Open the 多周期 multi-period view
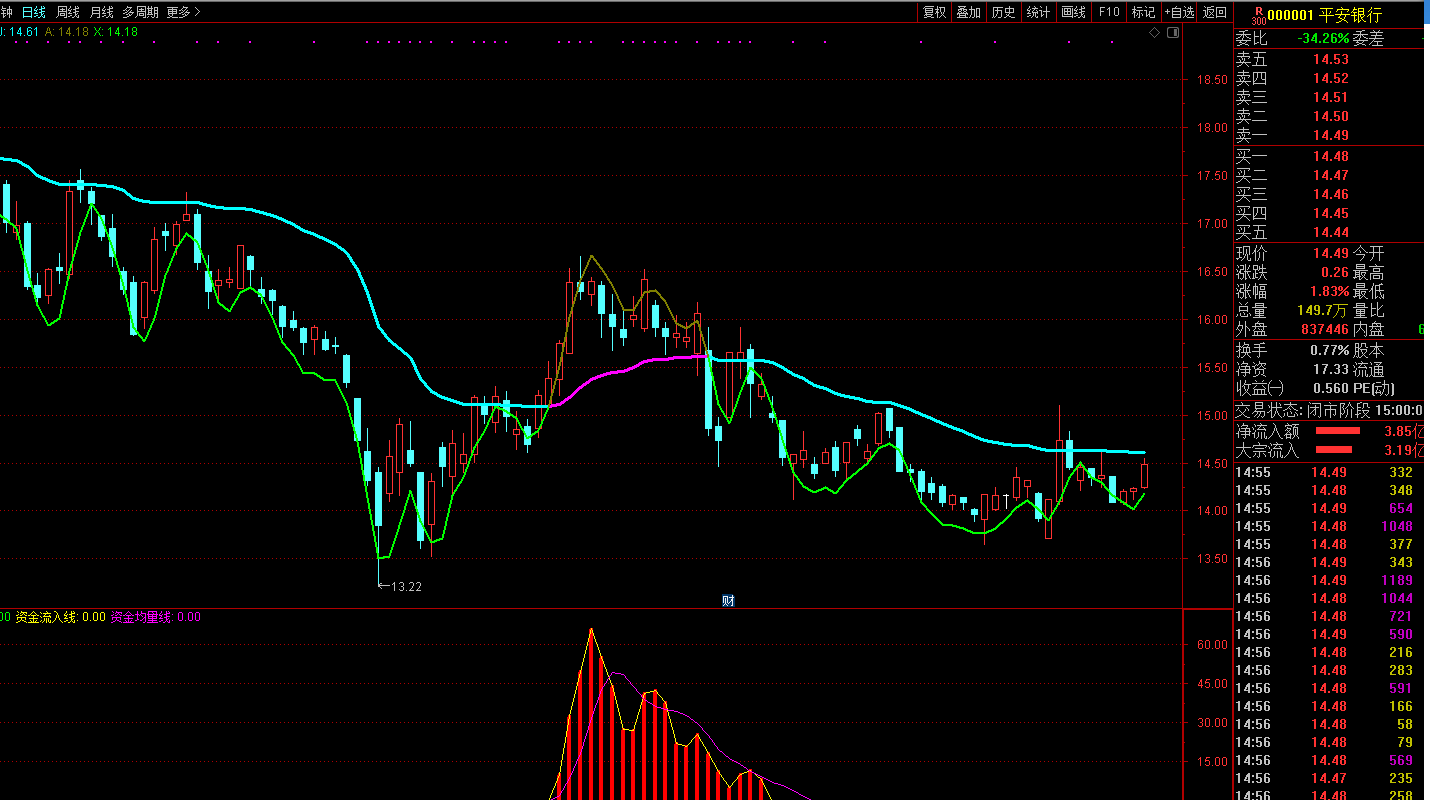 (140, 12)
